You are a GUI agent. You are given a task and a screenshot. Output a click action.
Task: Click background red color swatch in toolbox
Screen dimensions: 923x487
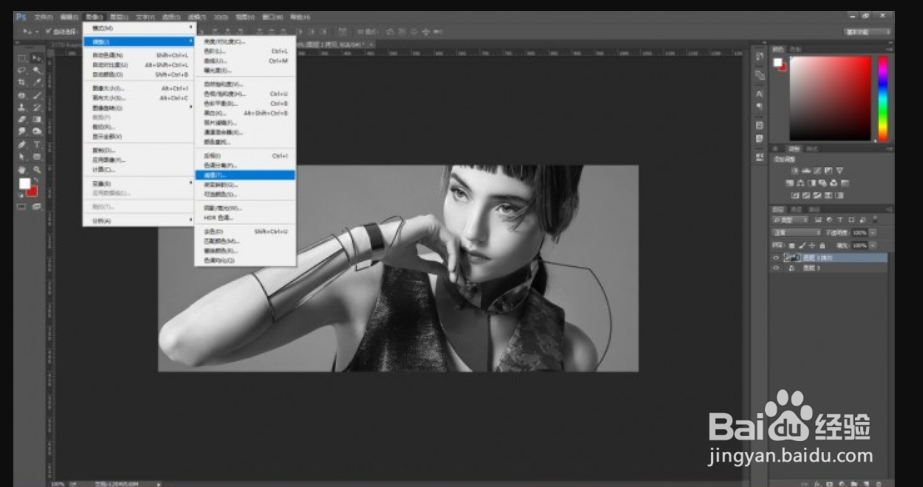tap(34, 192)
